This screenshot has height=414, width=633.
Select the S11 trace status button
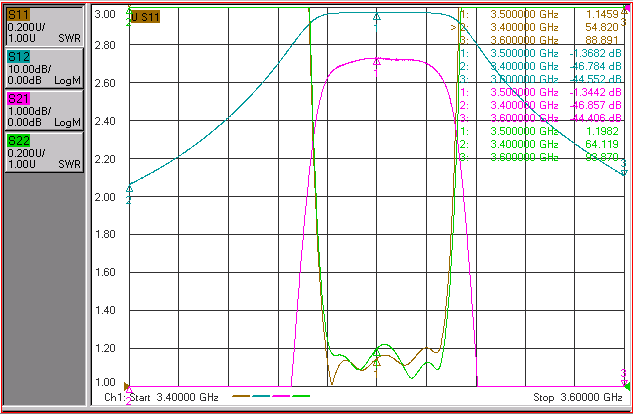[44, 26]
